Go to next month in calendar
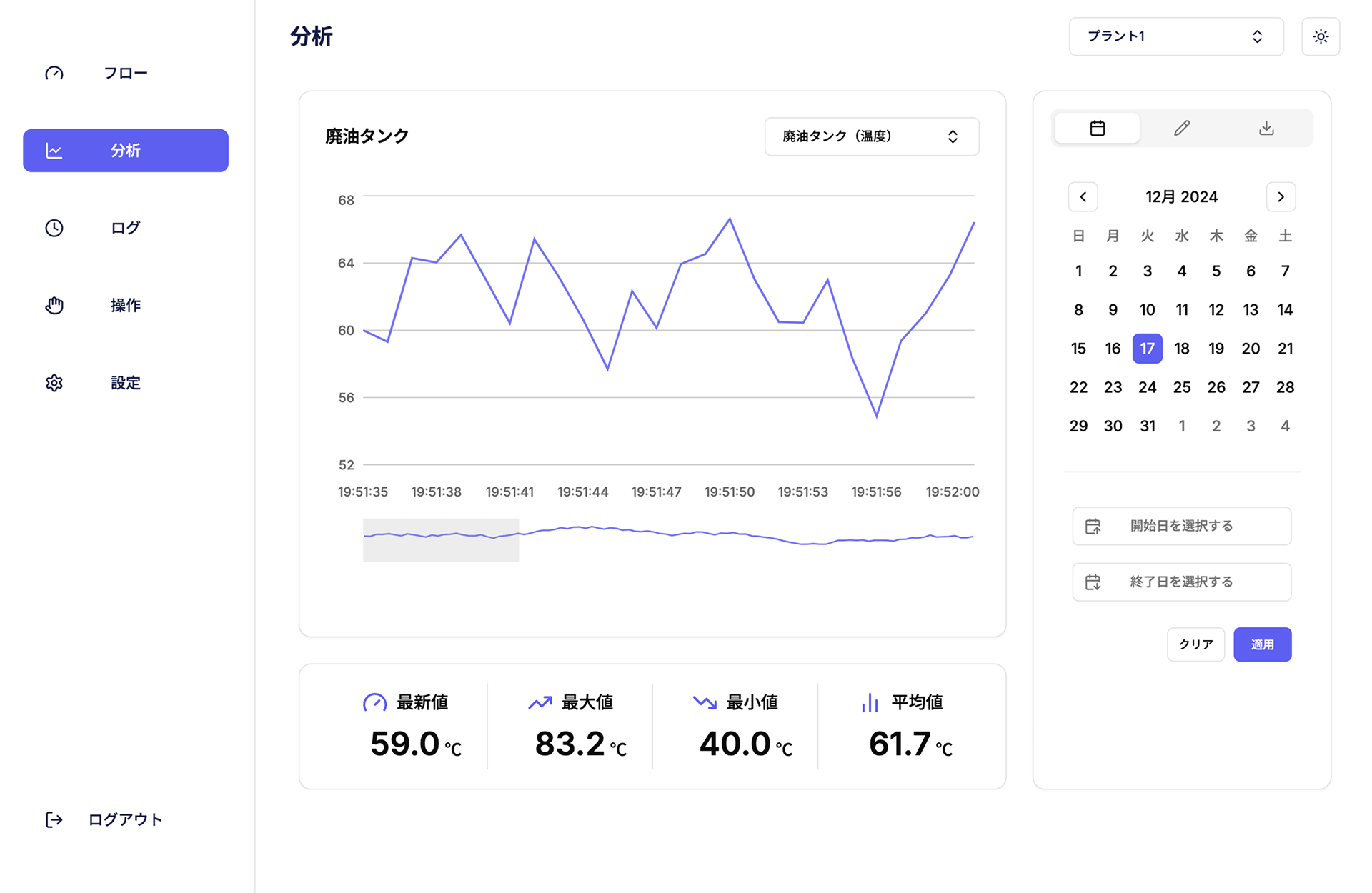The image size is (1372, 893). (1281, 197)
